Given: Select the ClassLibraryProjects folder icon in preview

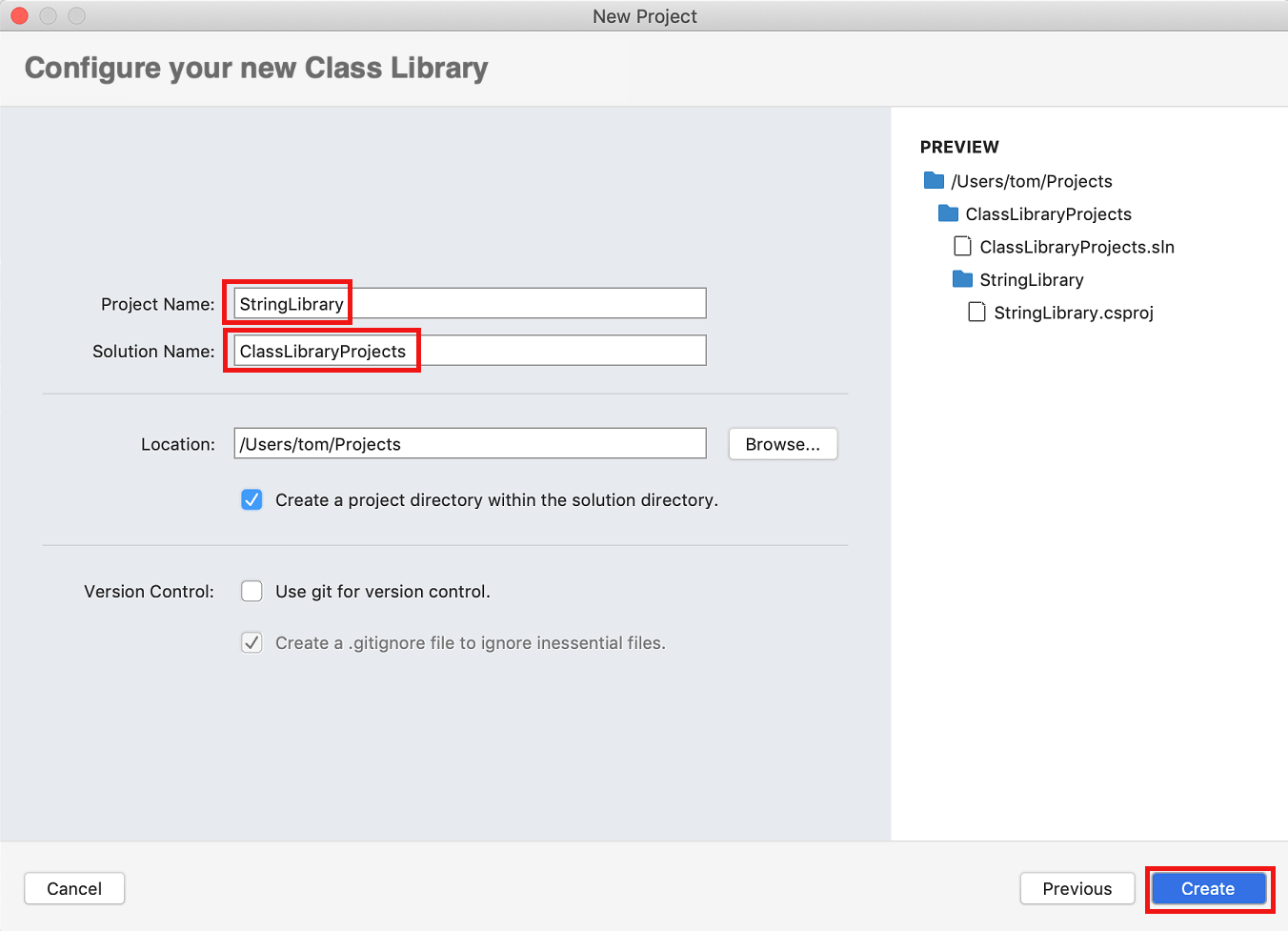Looking at the screenshot, I should [x=948, y=213].
